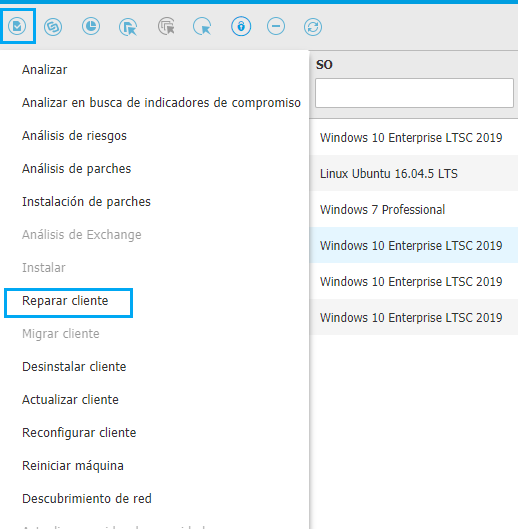Click the grayed Migrar cliente entry

coord(61,334)
